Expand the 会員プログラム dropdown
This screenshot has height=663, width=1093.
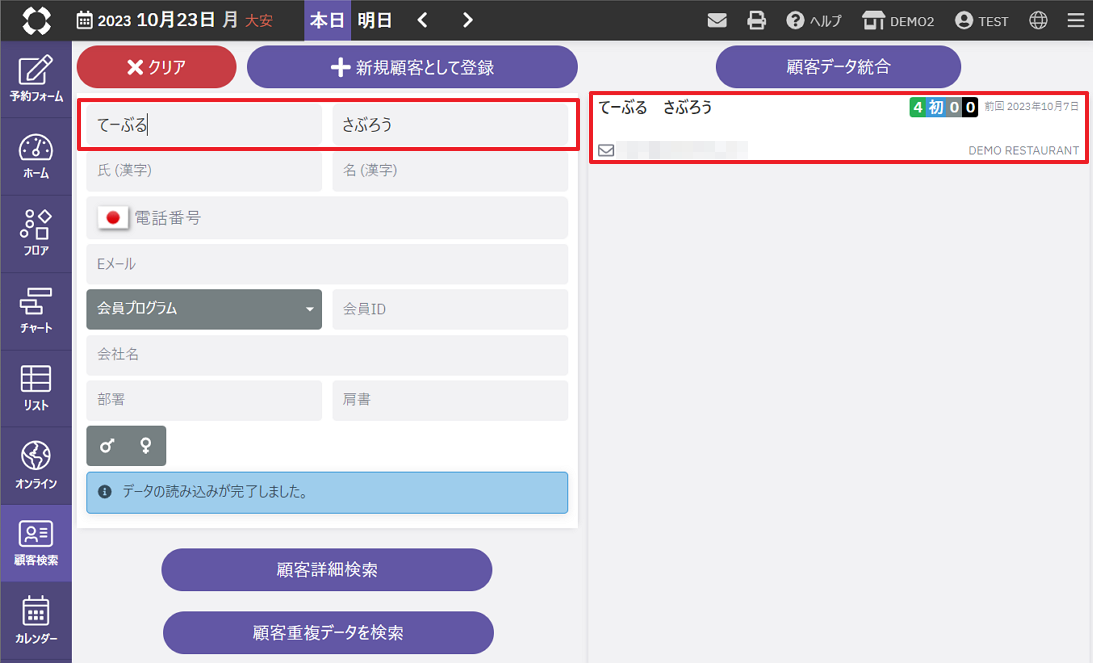204,309
